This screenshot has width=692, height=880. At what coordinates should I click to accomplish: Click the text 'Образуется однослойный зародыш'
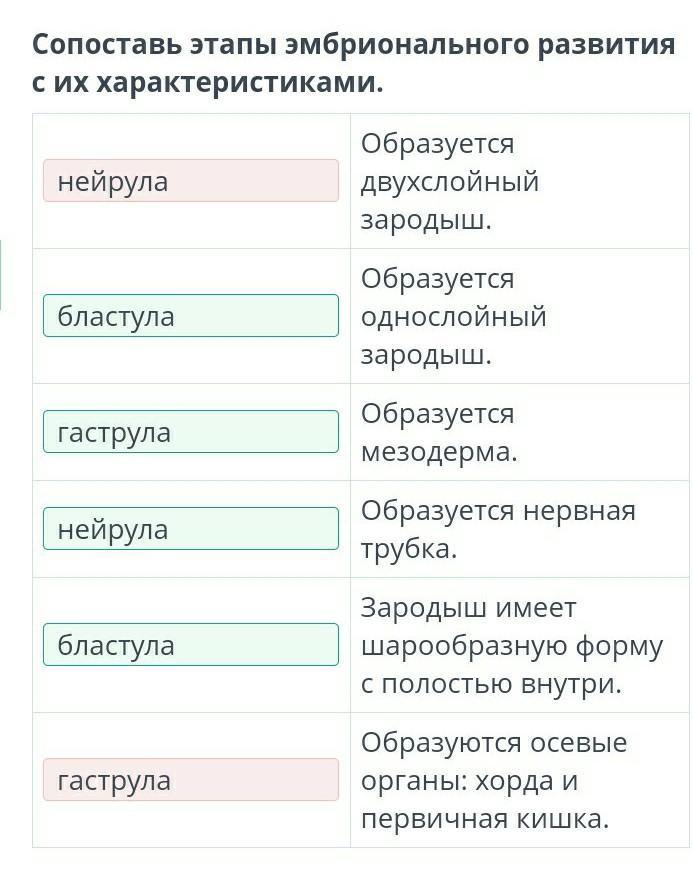click(x=453, y=316)
